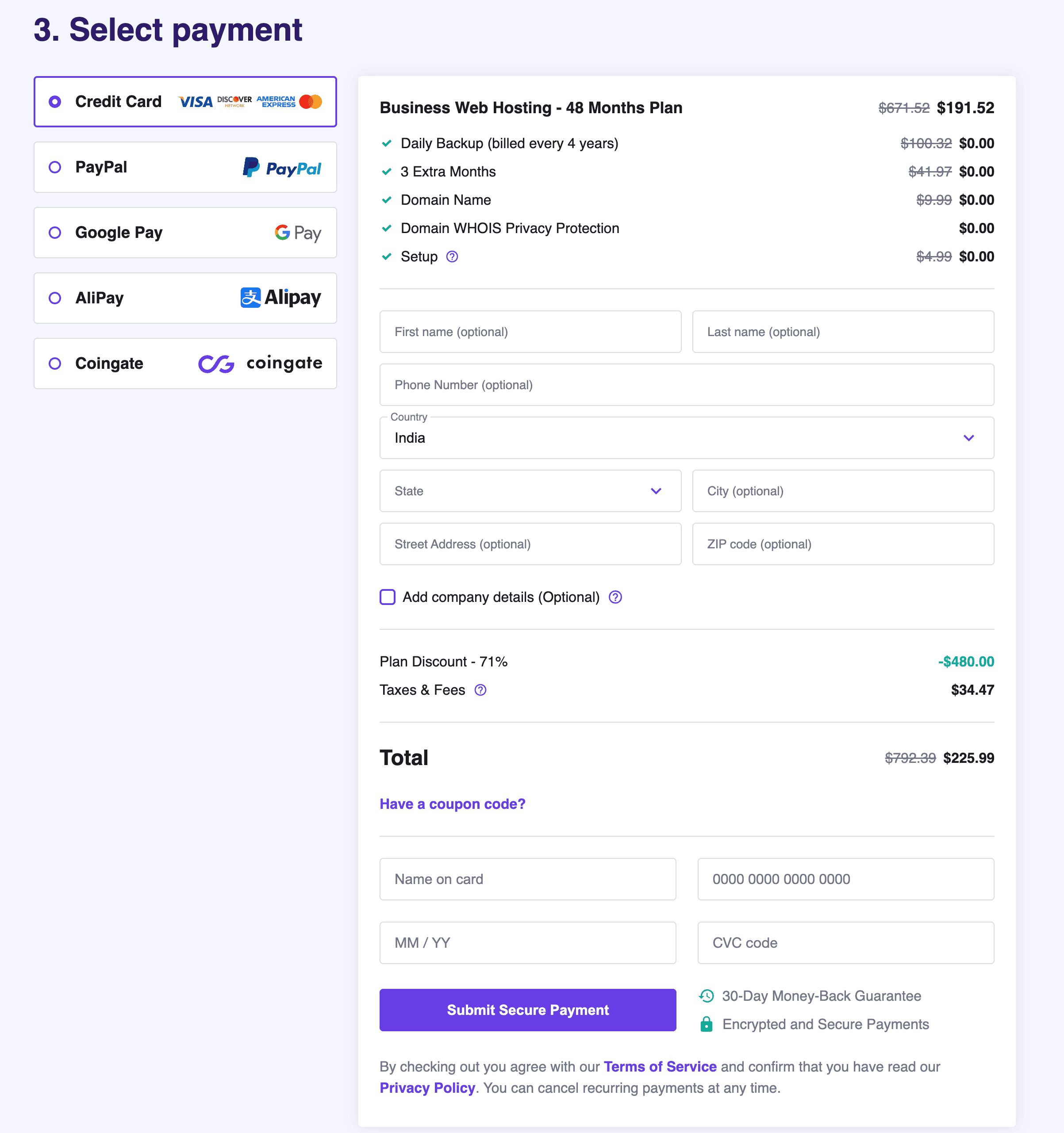Click the Taxes & Fees help icon
Screen dimensions: 1064x1133
(480, 690)
